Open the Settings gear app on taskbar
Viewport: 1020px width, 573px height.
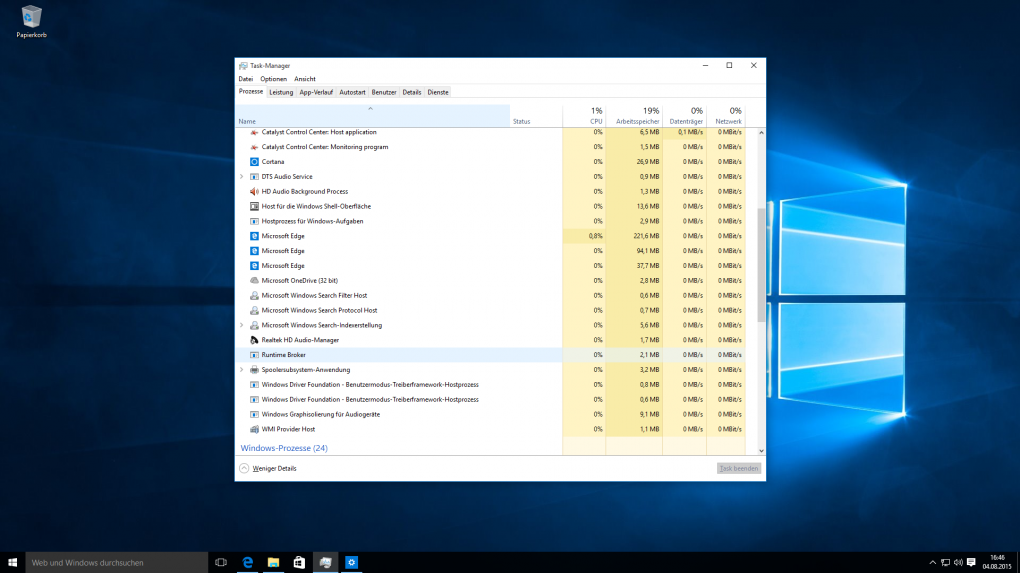(x=351, y=563)
